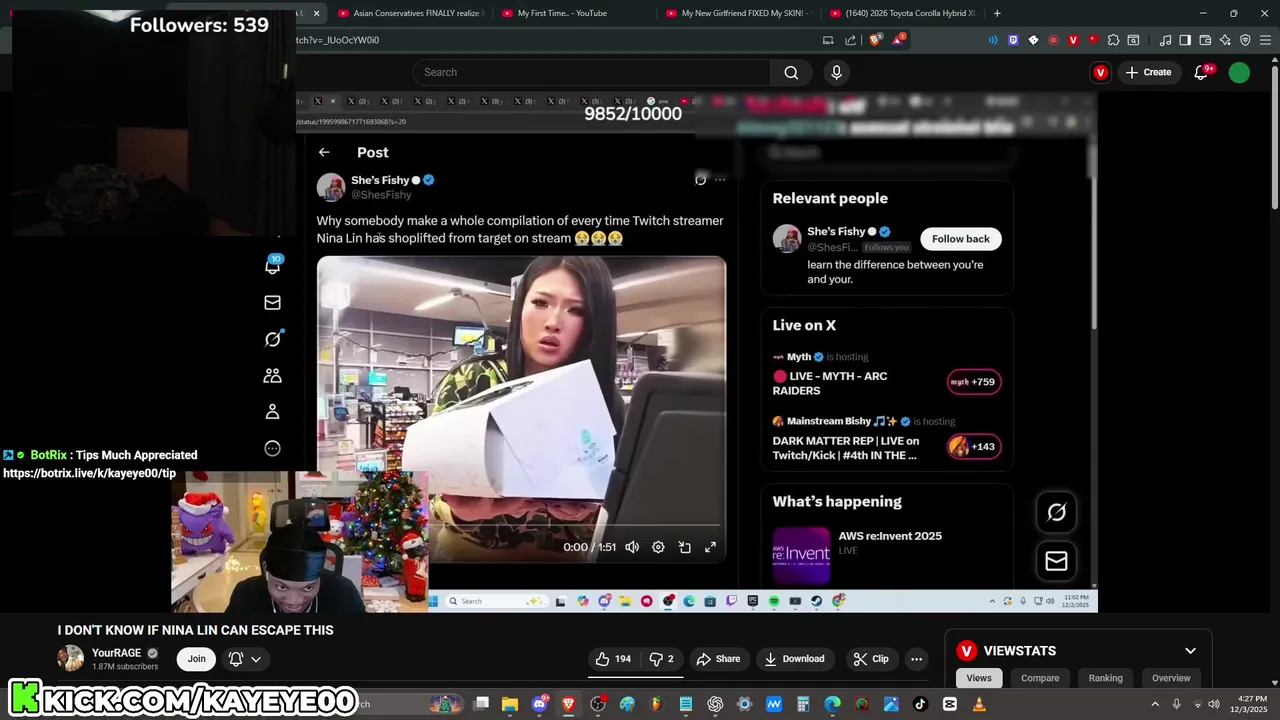Screen dimensions: 1280x720
Task: Dislike the YouTube video
Action: pos(661,659)
